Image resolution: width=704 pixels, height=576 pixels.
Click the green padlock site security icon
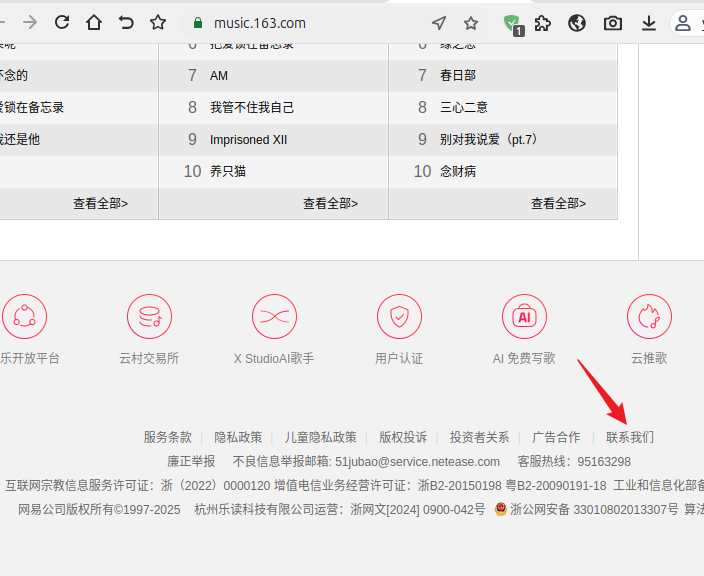point(198,23)
